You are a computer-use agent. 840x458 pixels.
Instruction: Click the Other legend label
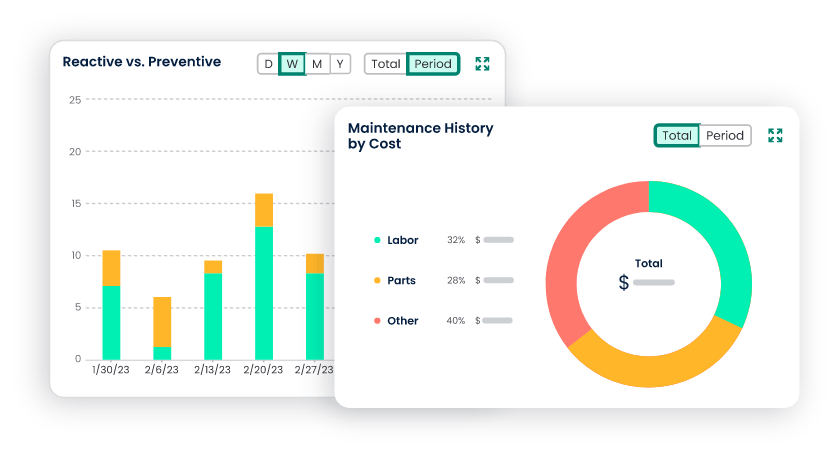click(x=402, y=320)
